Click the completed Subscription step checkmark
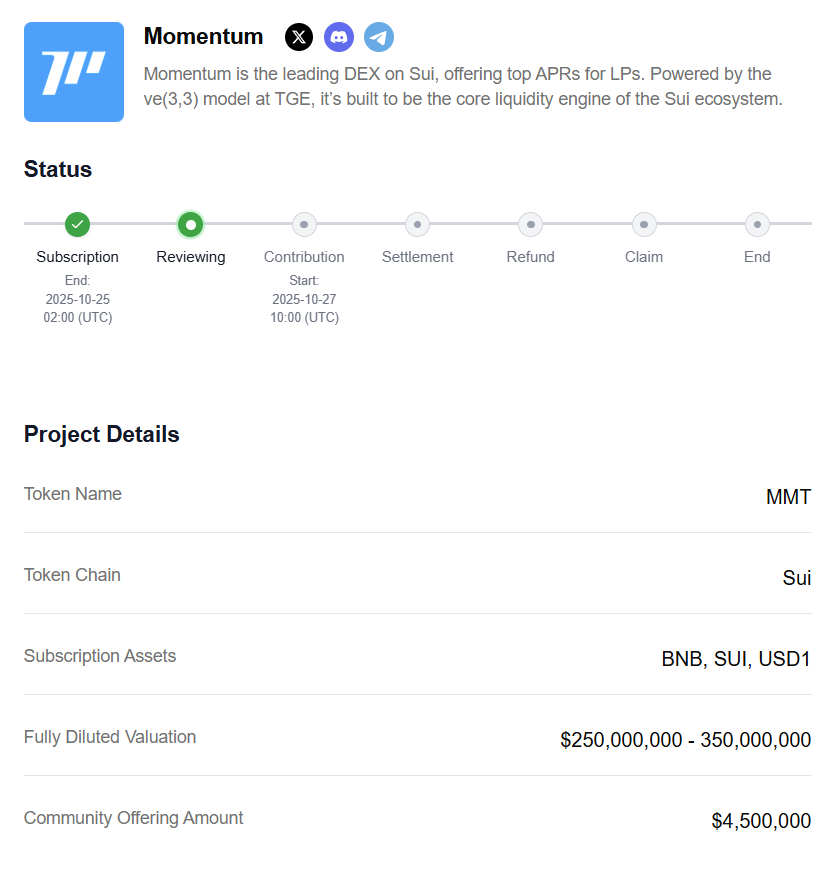The image size is (836, 875). tap(77, 224)
